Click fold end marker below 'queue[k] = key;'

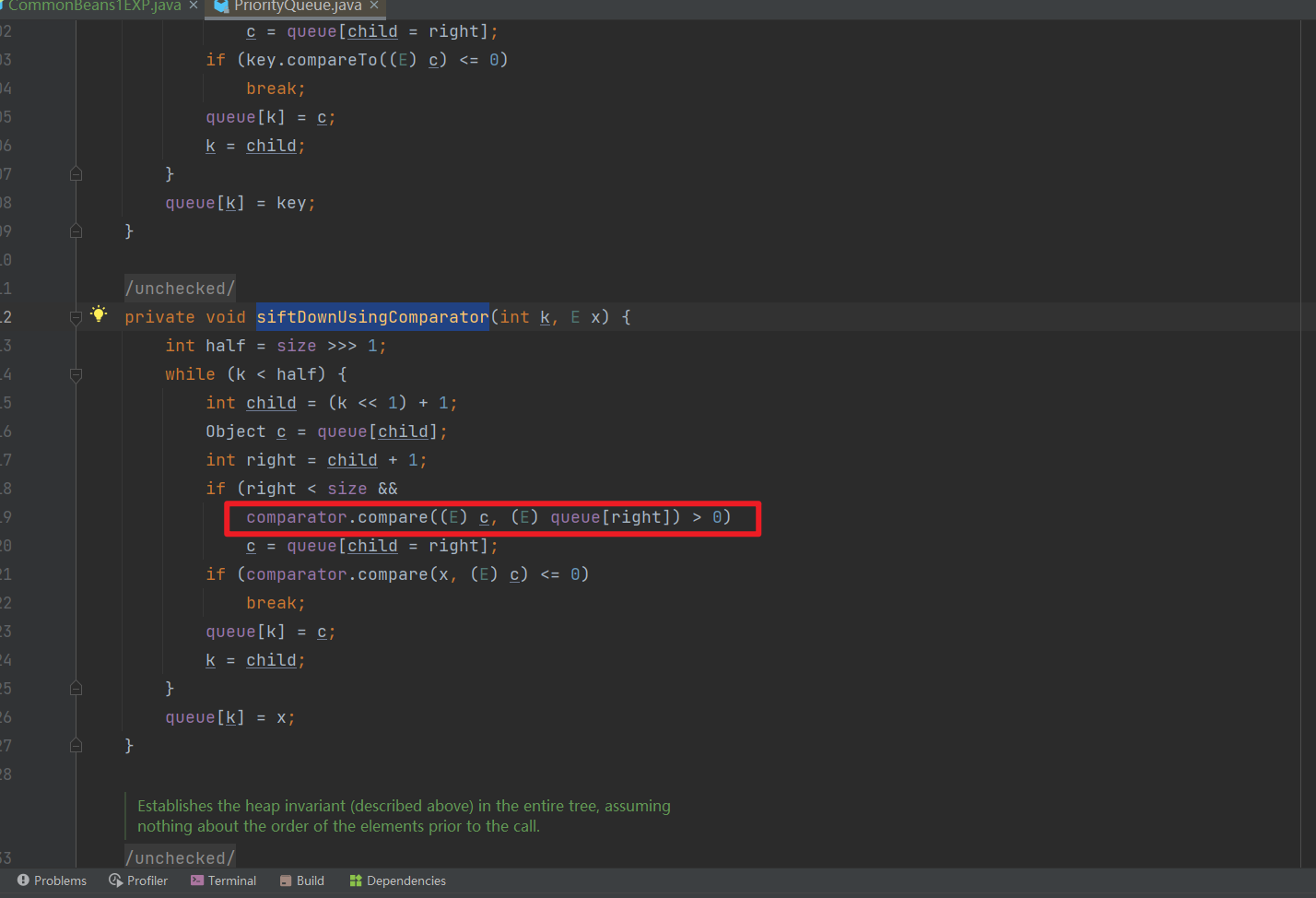[76, 230]
